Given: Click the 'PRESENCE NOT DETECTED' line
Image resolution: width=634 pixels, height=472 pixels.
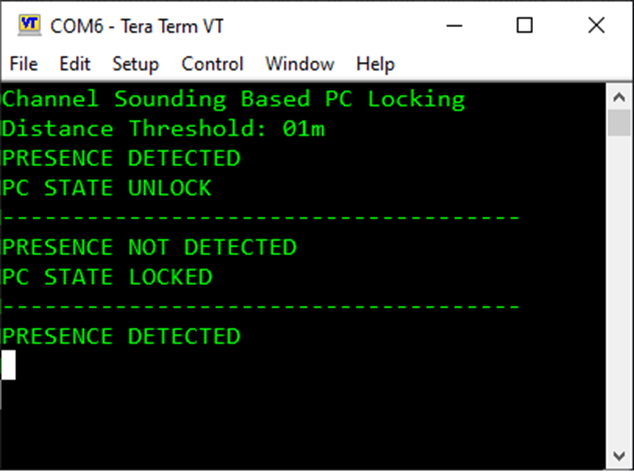Looking at the screenshot, I should 149,247.
